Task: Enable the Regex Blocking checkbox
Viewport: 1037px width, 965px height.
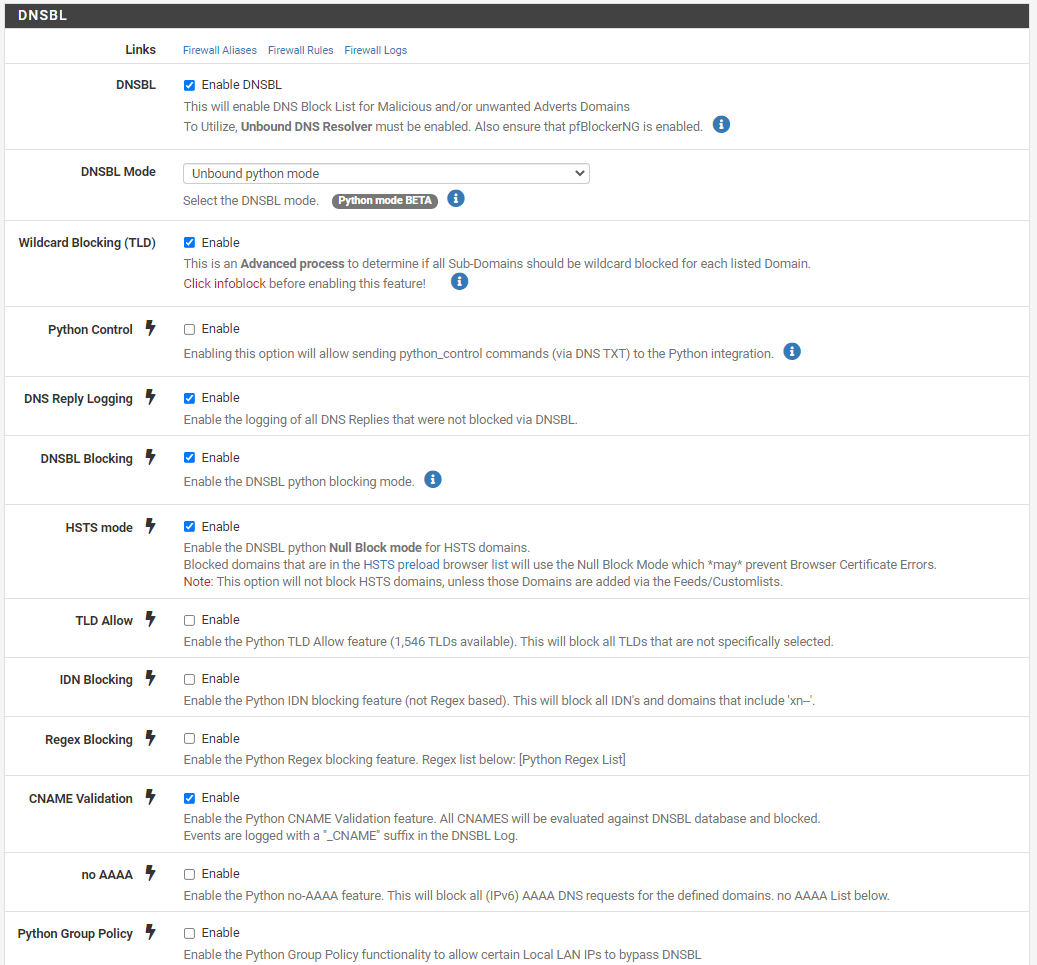Action: click(190, 739)
